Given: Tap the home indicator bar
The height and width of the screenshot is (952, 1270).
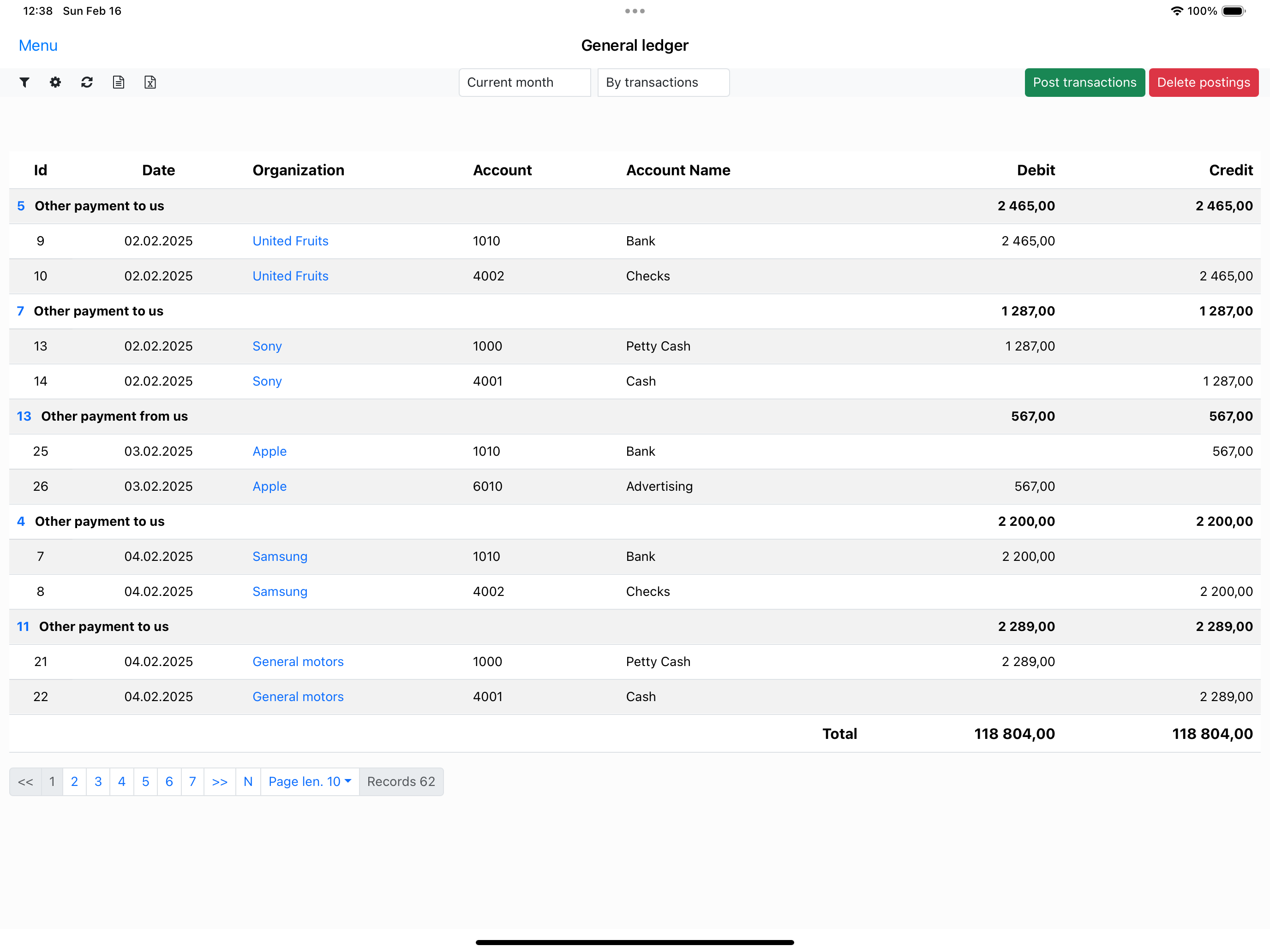Looking at the screenshot, I should [x=635, y=942].
